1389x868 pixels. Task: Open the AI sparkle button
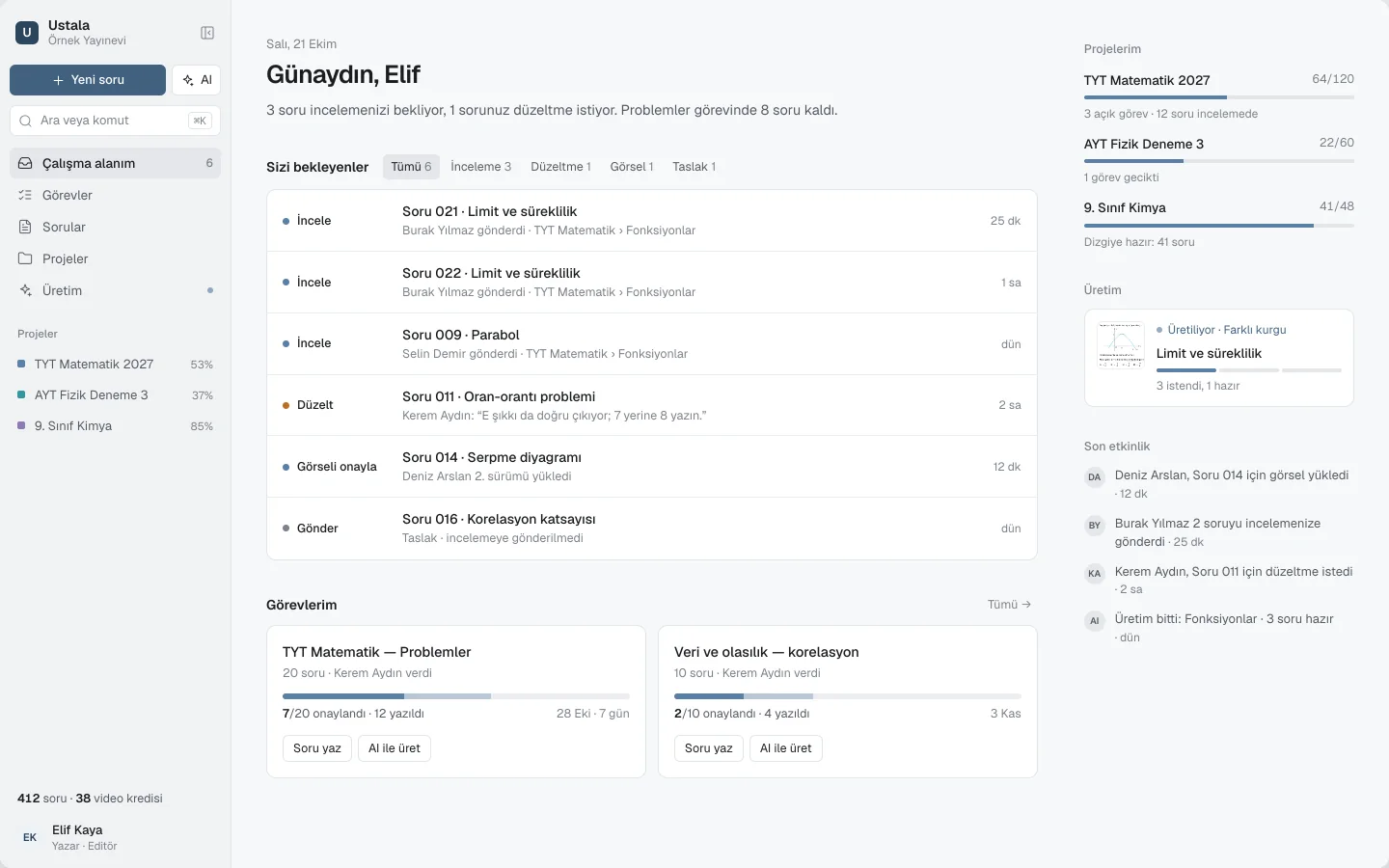pos(197,80)
